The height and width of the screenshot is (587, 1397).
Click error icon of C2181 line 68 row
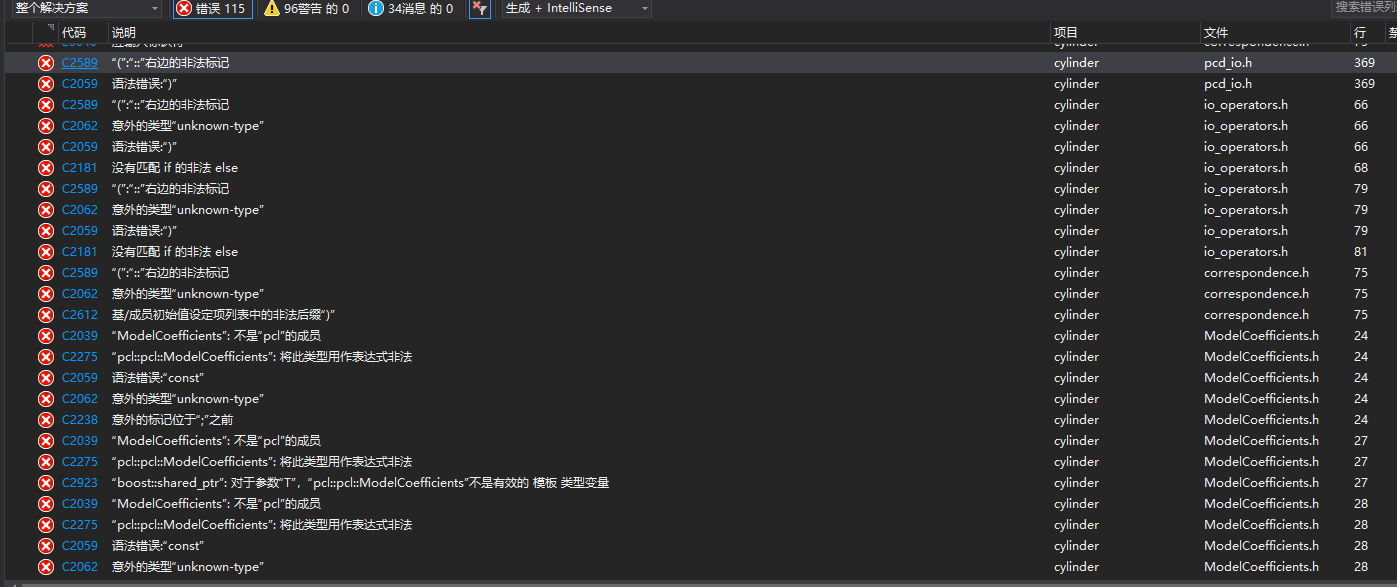click(46, 168)
